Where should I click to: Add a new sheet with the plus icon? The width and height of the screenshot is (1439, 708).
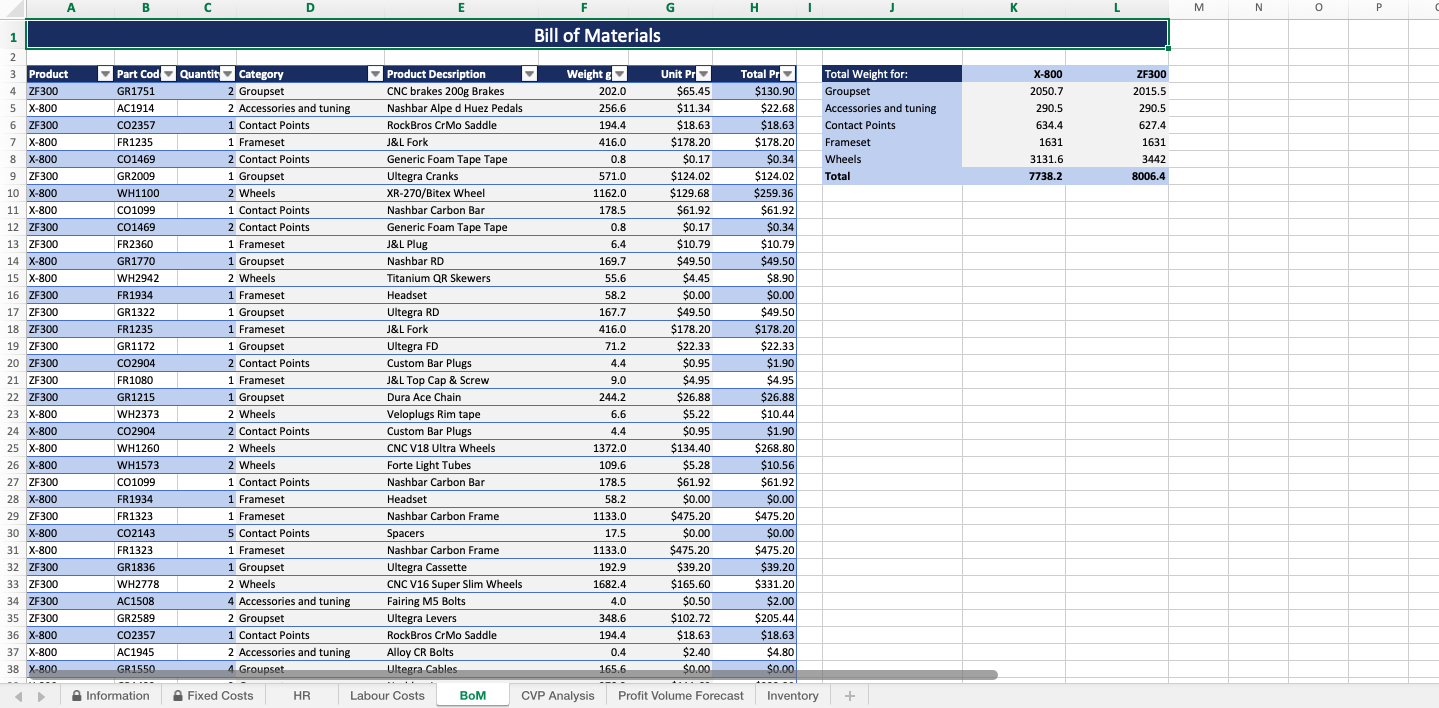tap(849, 695)
